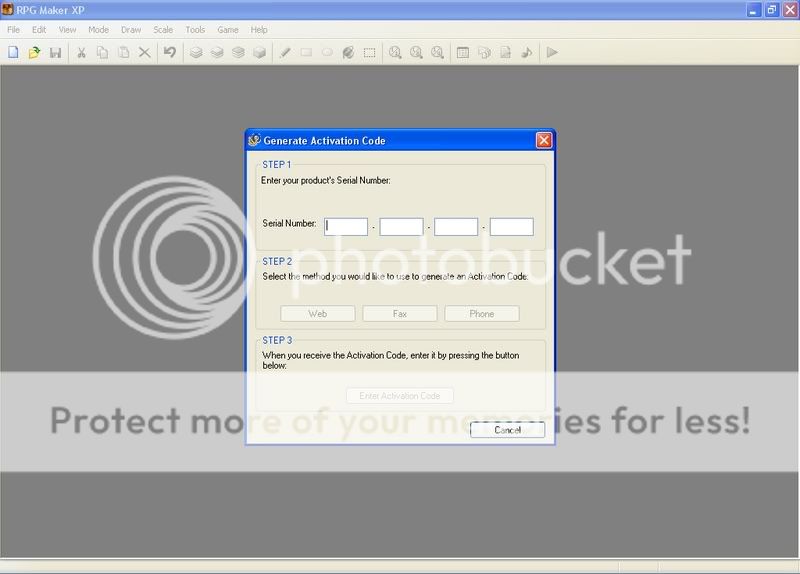This screenshot has width=800, height=574.
Task: Click the Cut scissors icon
Action: pyautogui.click(x=81, y=52)
